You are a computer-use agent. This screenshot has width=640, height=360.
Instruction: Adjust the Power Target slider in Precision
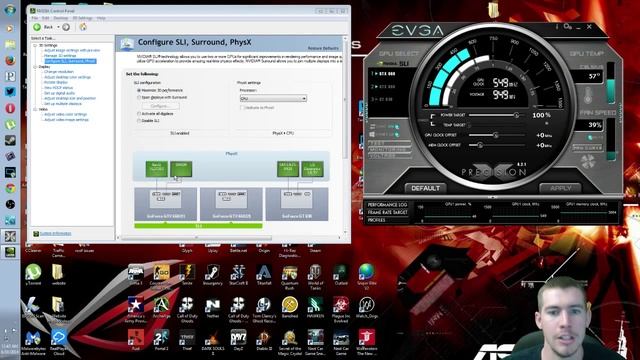coord(496,116)
